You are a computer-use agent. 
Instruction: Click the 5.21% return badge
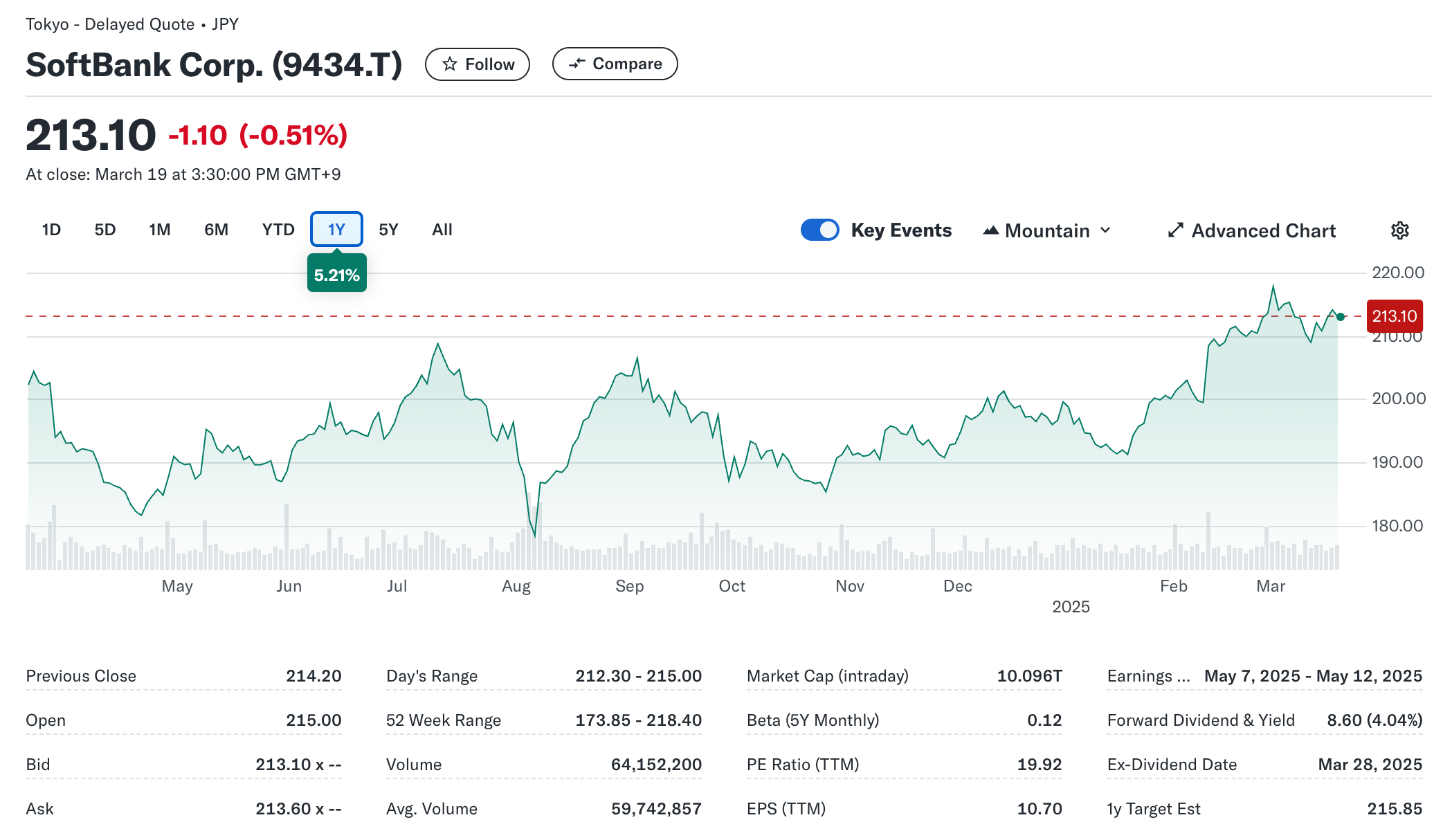pos(336,275)
